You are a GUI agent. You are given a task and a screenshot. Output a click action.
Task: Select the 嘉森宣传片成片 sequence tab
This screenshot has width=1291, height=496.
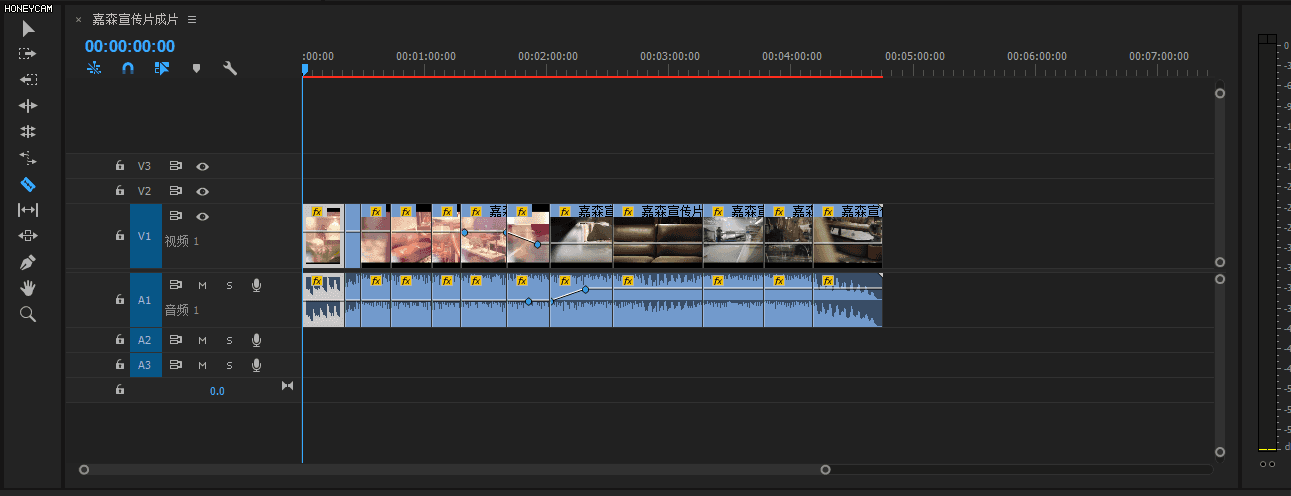tap(135, 20)
